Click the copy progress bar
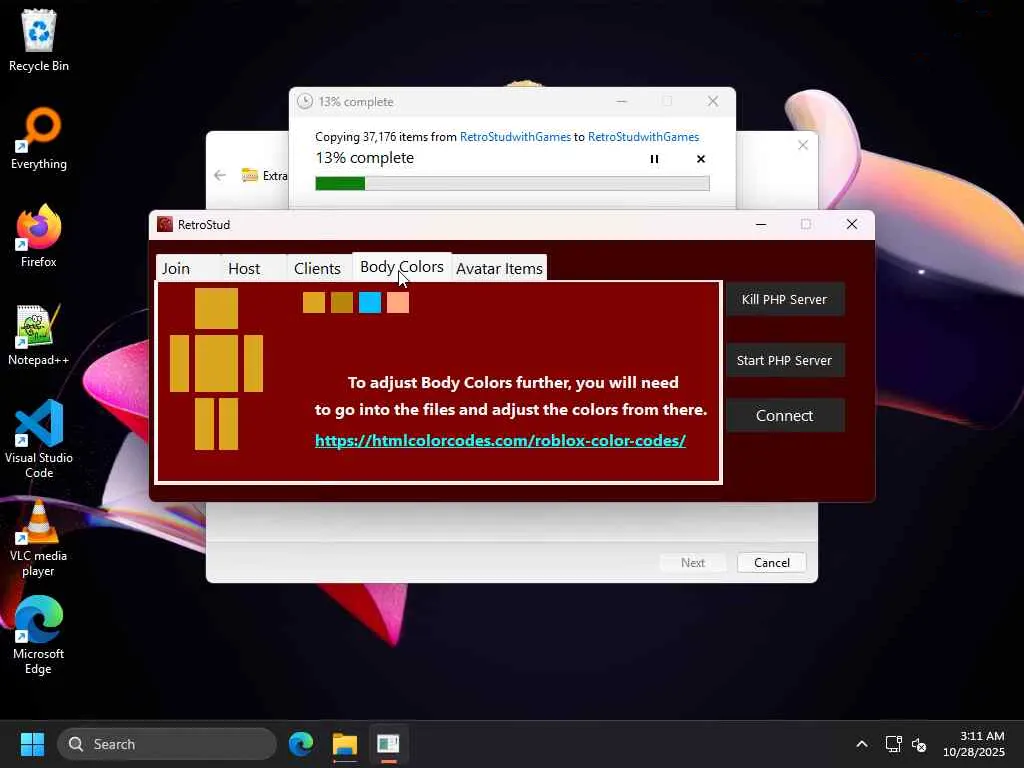The image size is (1024, 768). [512, 184]
